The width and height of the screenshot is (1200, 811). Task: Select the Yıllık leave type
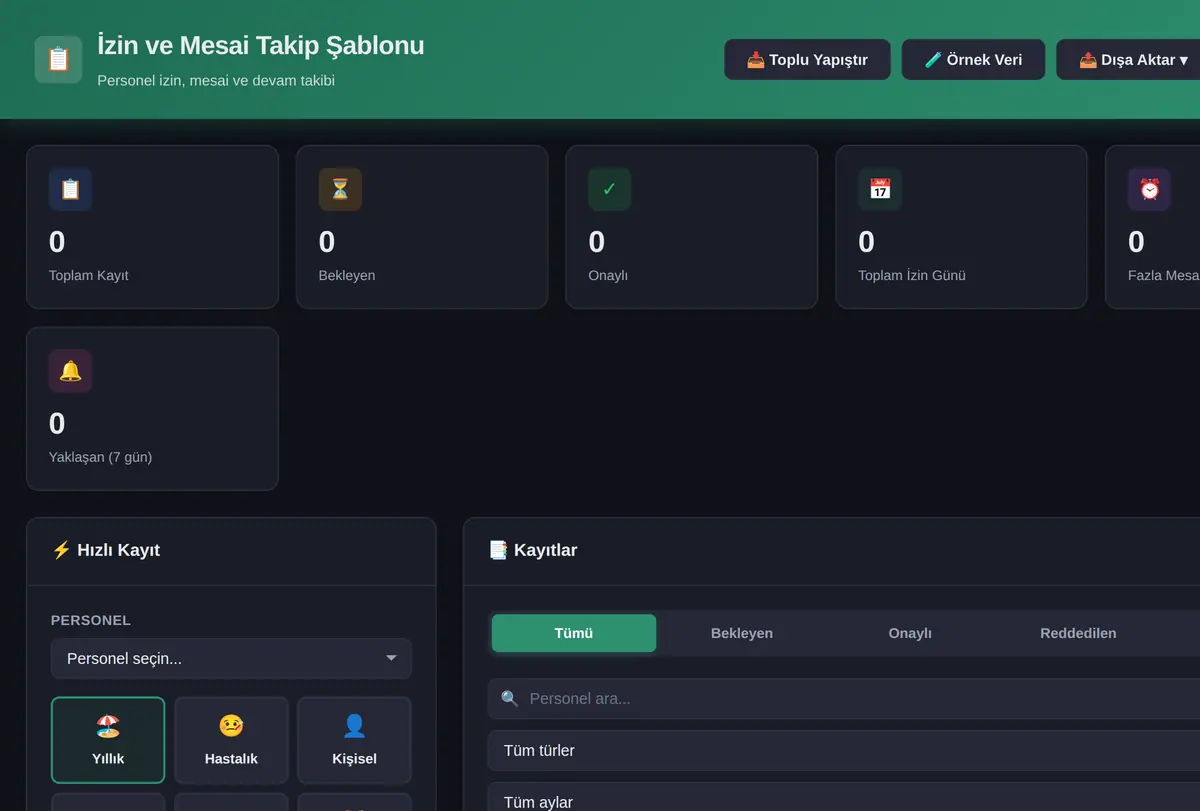tap(108, 740)
